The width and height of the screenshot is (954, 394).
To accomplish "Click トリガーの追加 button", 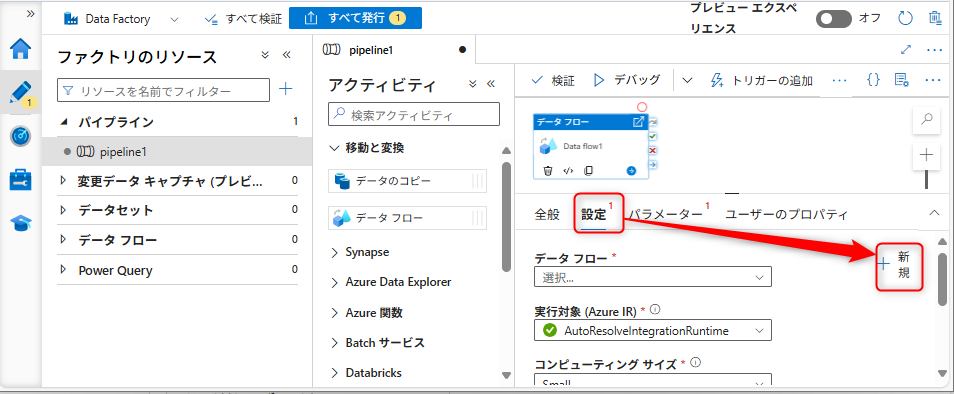I will pos(761,80).
